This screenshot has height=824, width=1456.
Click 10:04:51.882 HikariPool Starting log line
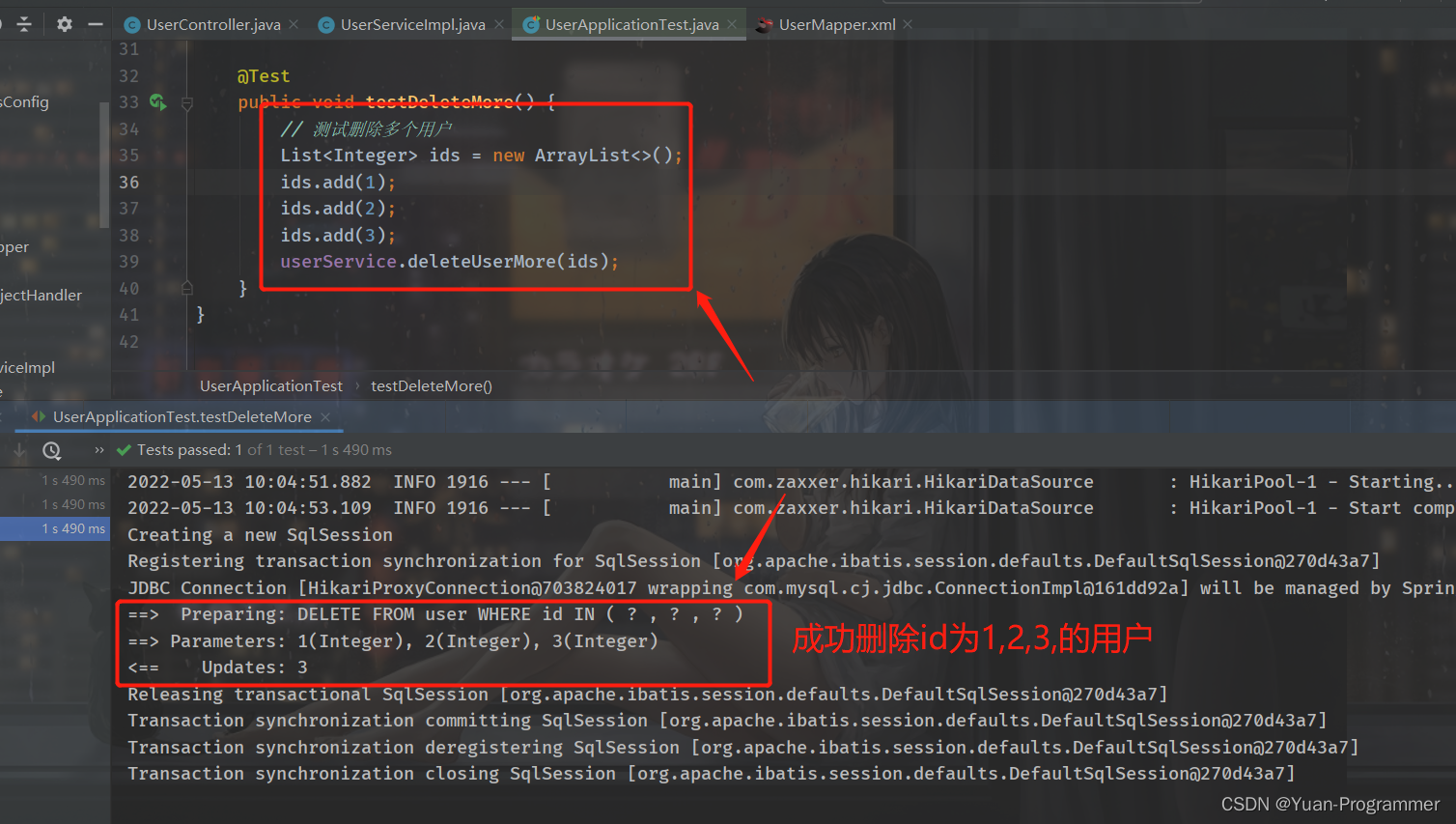click(x=791, y=482)
